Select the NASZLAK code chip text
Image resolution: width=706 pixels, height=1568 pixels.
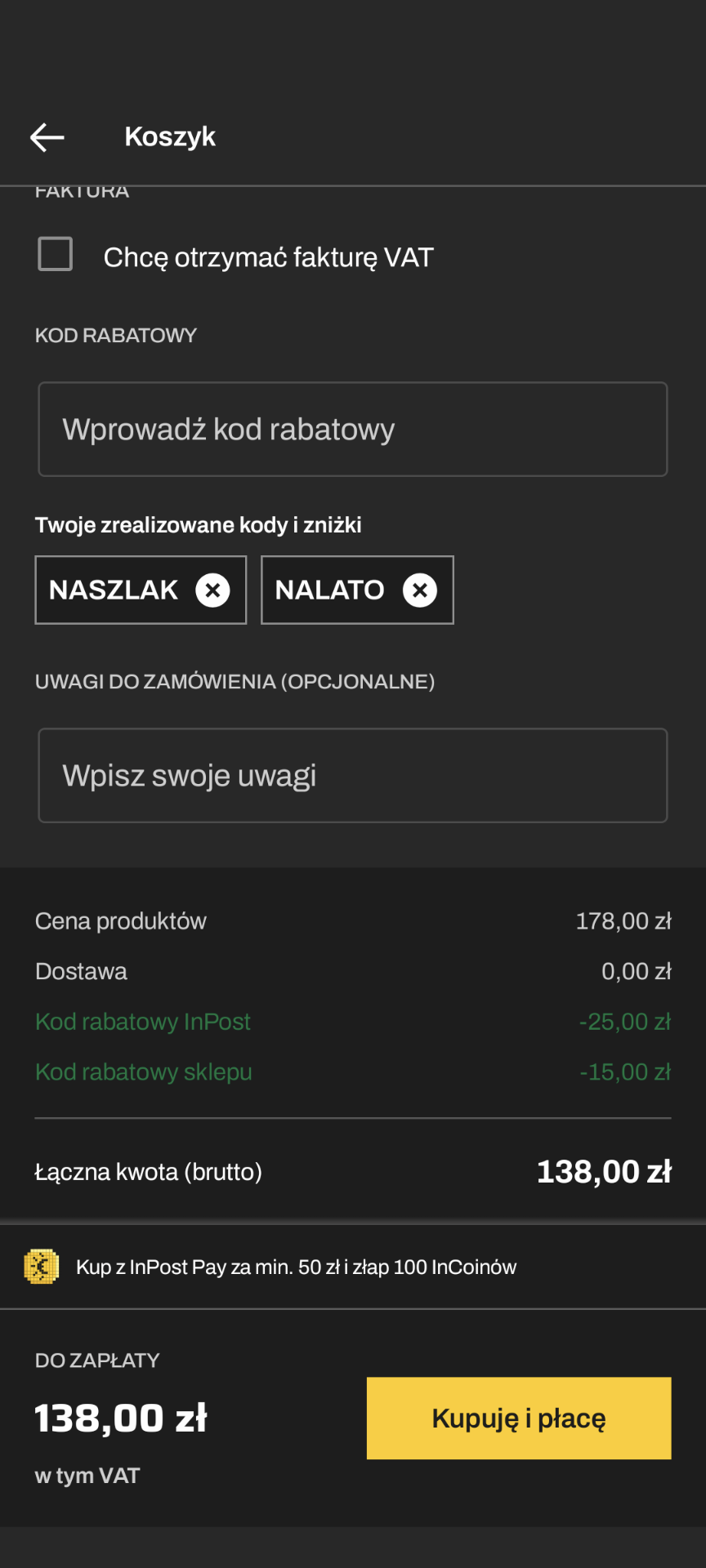click(114, 590)
